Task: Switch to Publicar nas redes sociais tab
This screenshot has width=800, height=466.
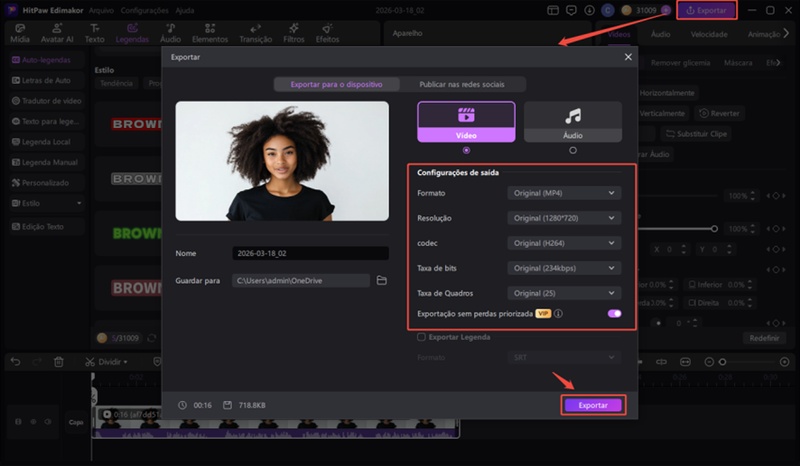Action: click(x=462, y=84)
